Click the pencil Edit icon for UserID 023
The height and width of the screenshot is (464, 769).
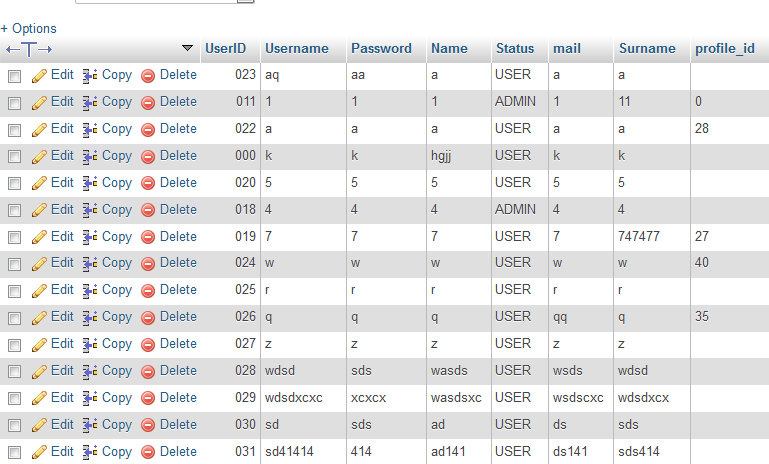(x=40, y=75)
